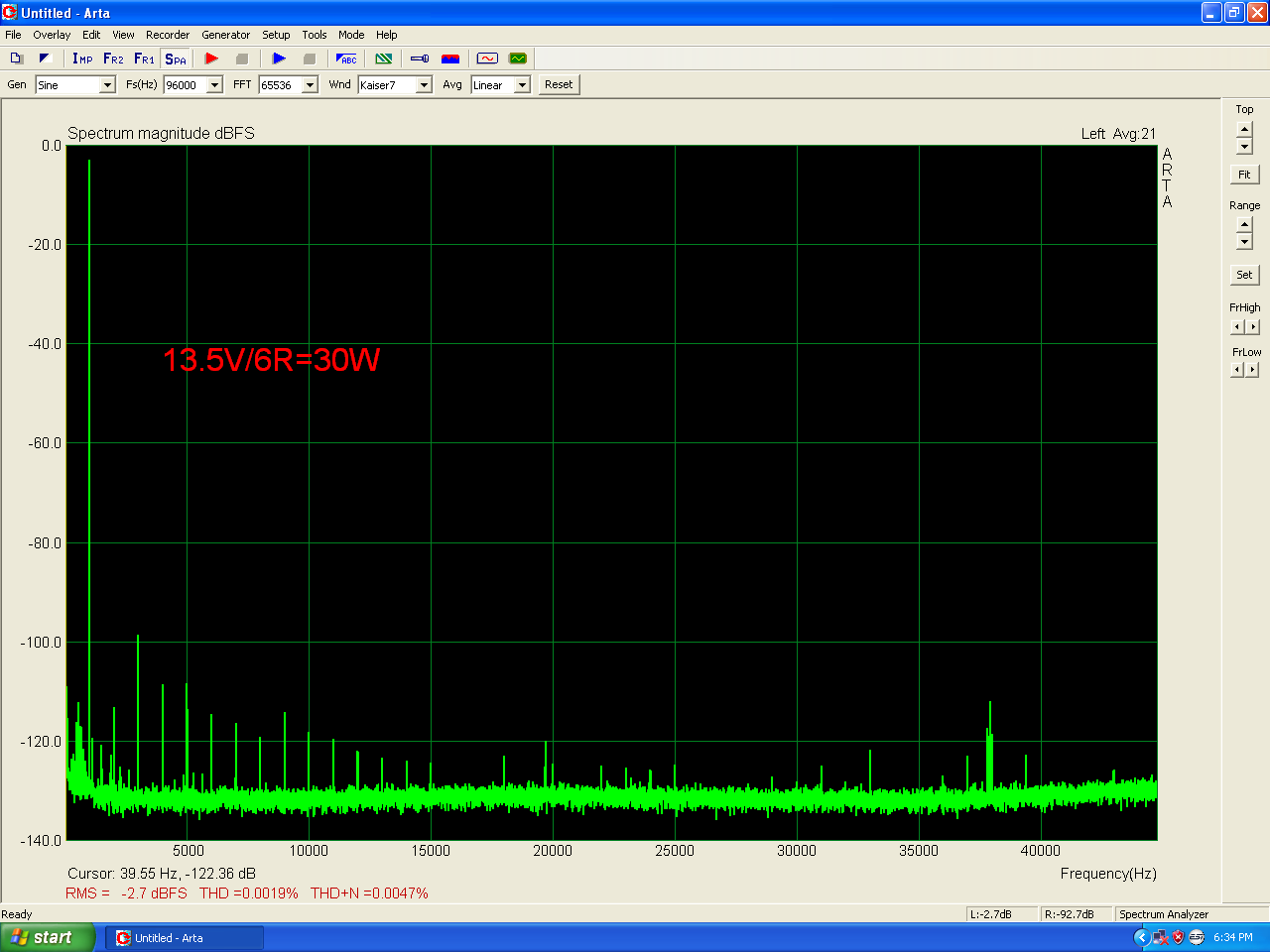This screenshot has width=1270, height=952.
Task: Start recording with red play arrow
Action: [211, 59]
